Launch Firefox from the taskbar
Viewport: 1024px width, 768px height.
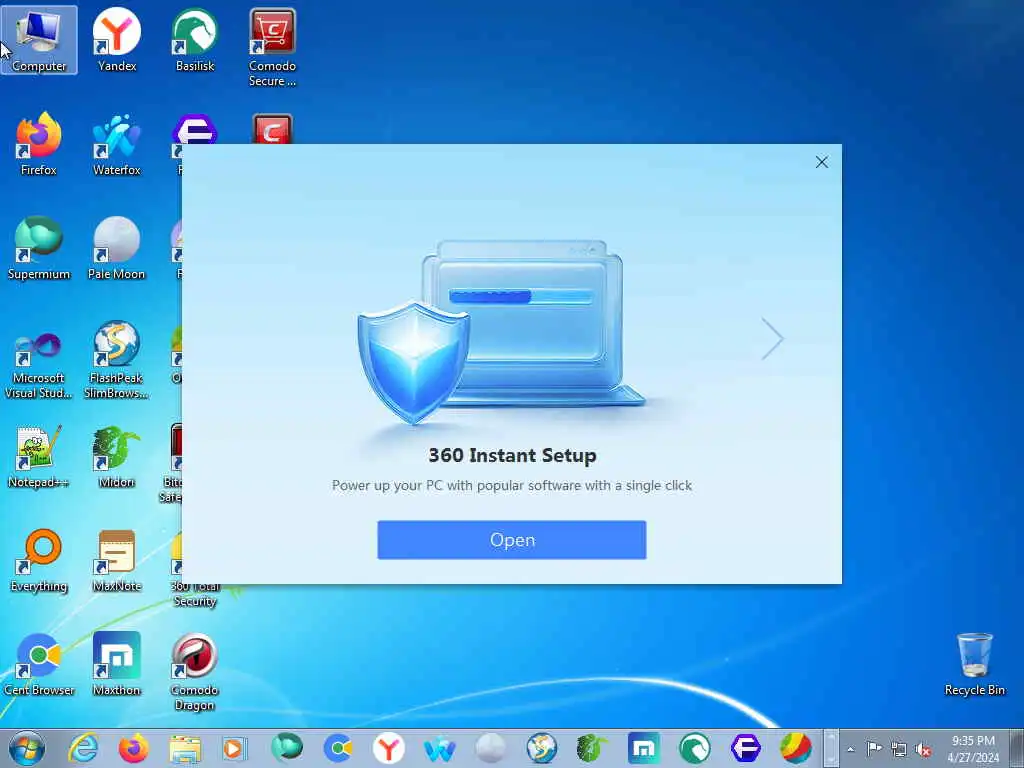pos(134,748)
